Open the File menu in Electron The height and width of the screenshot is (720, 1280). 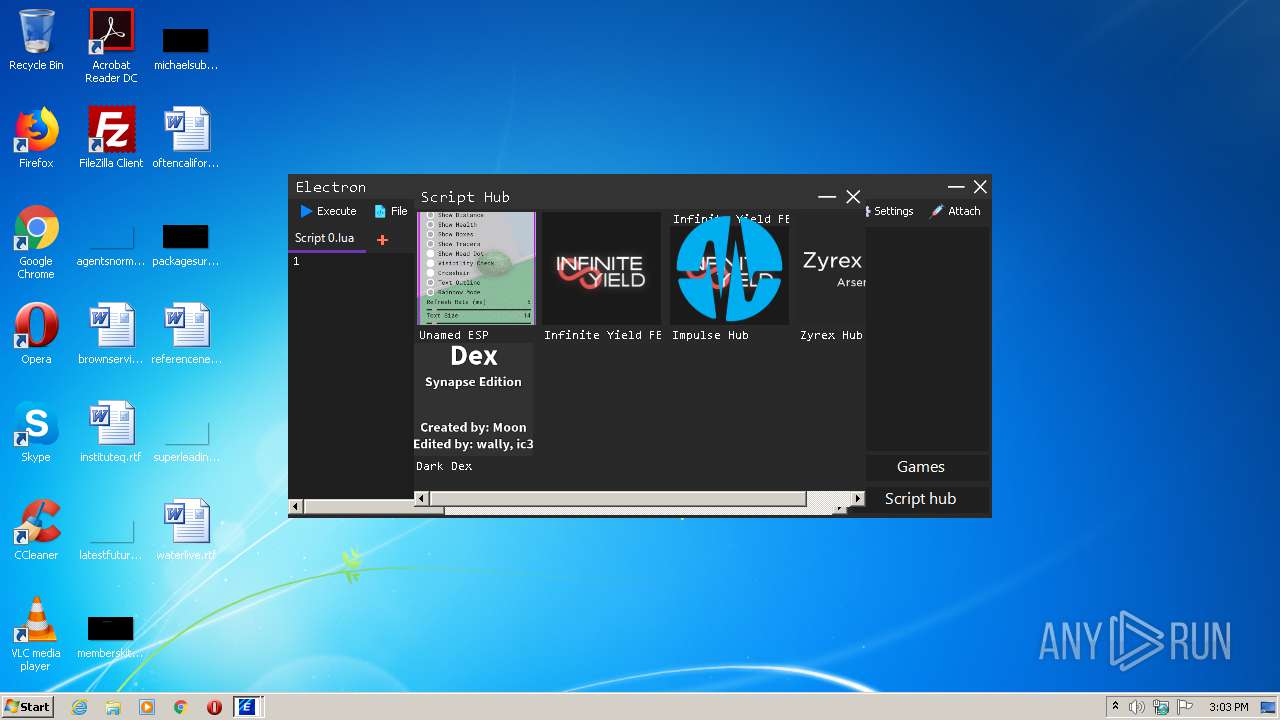[x=391, y=211]
